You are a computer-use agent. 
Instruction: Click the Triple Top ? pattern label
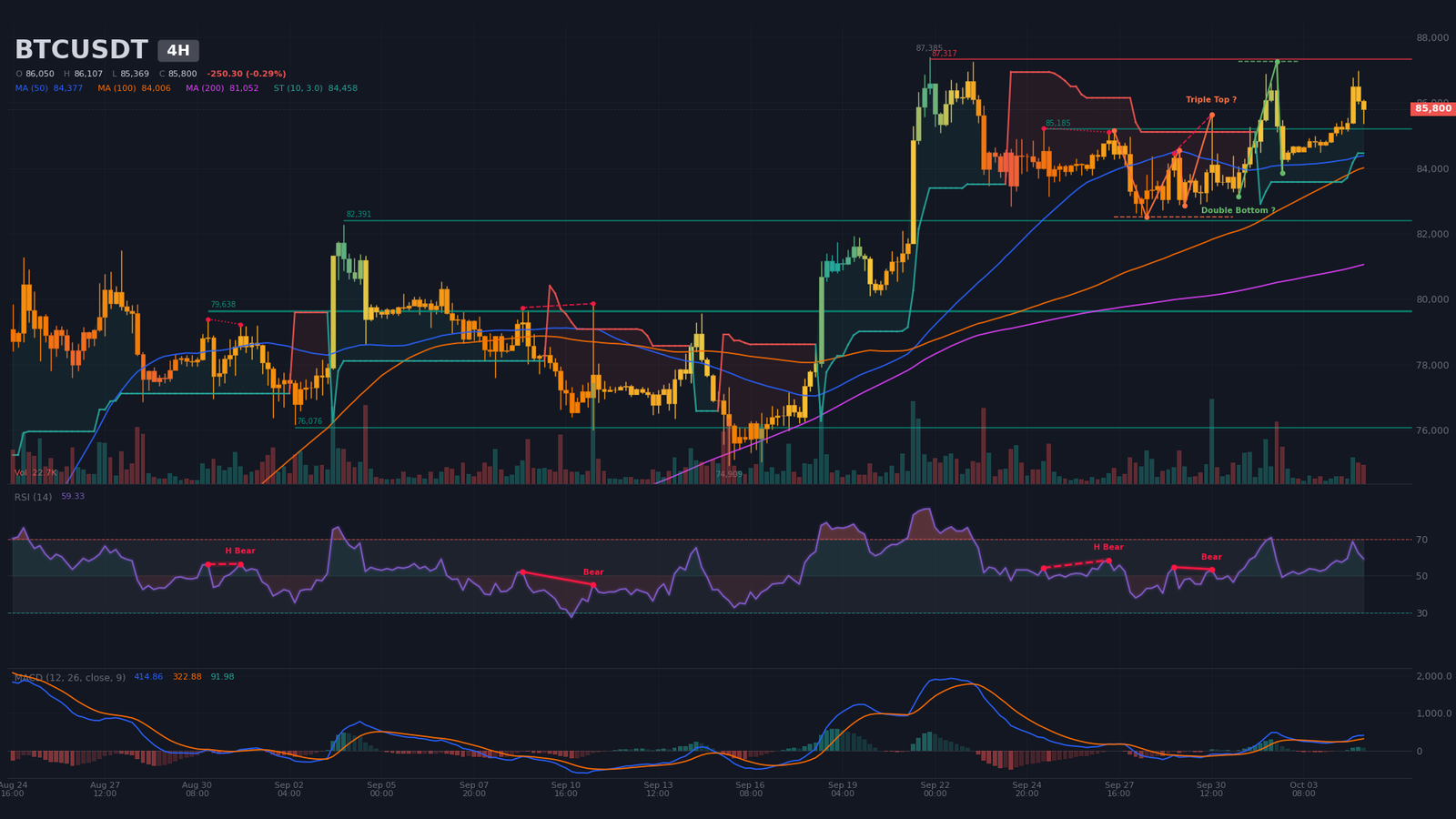[1211, 99]
